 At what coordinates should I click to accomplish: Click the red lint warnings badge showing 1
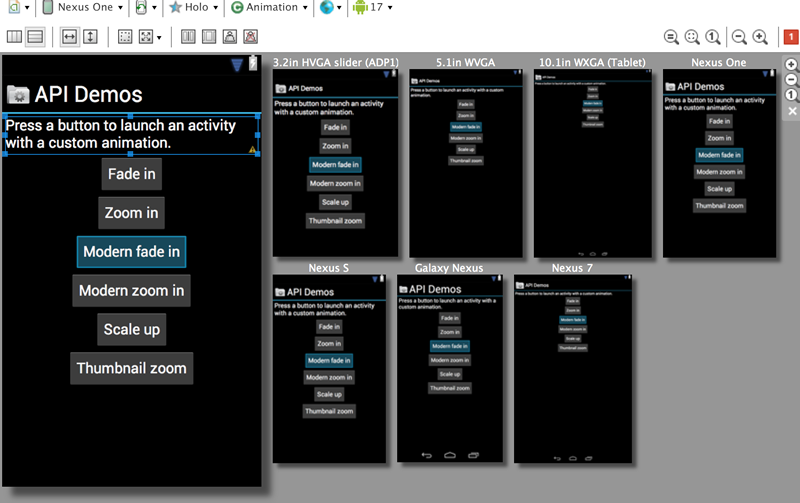click(791, 37)
